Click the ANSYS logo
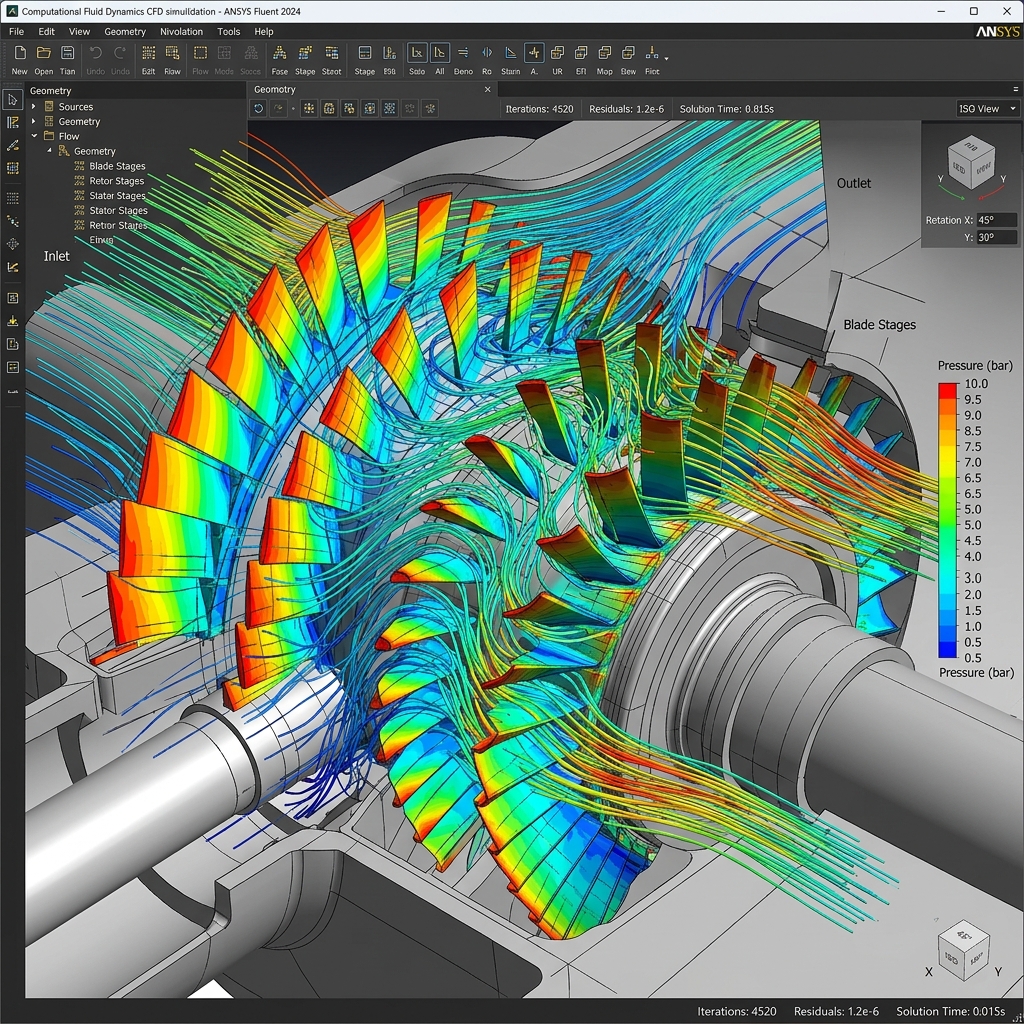Screen dimensions: 1024x1024 (997, 31)
